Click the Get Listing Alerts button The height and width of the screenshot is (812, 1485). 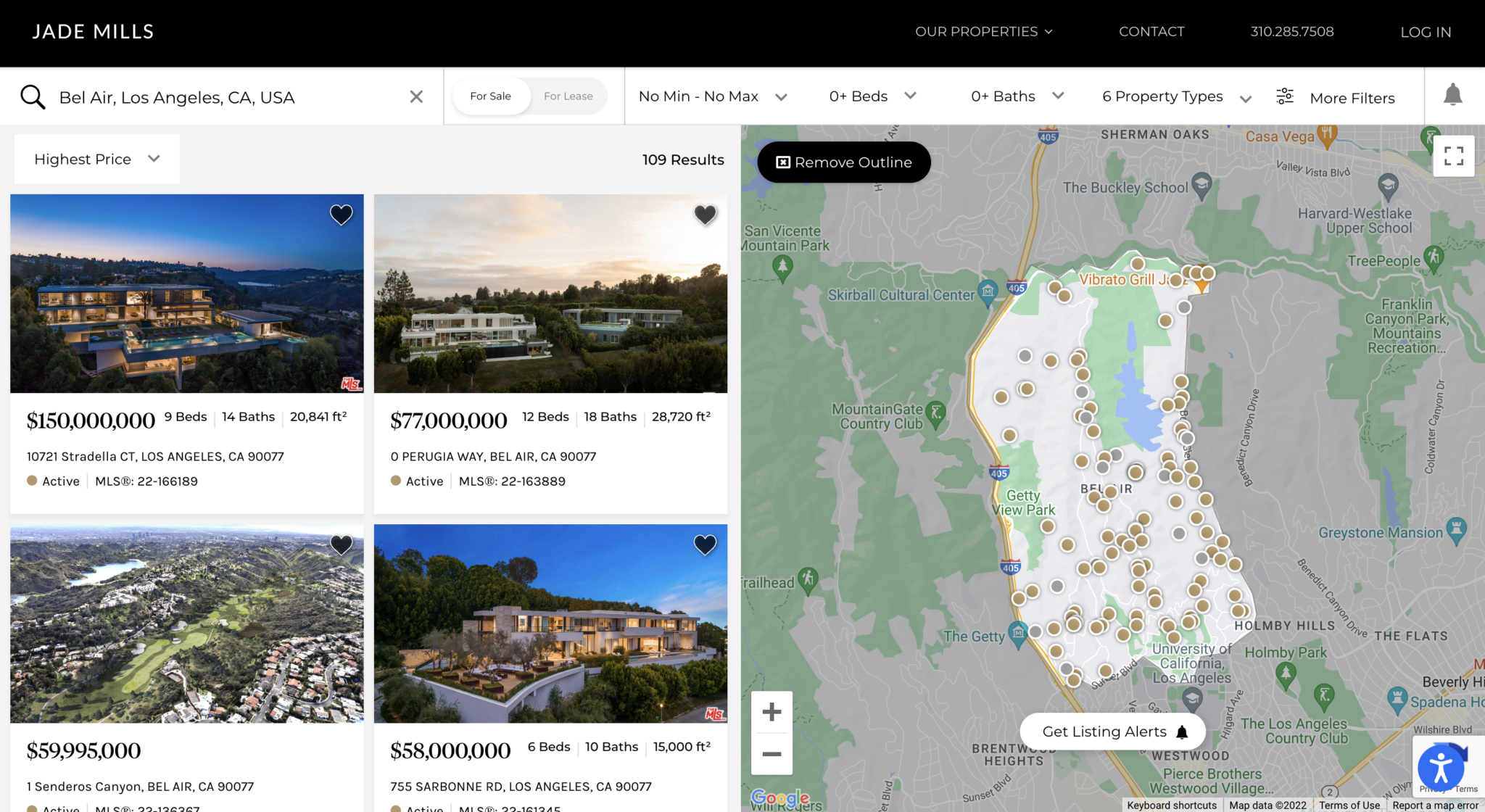pyautogui.click(x=1112, y=732)
